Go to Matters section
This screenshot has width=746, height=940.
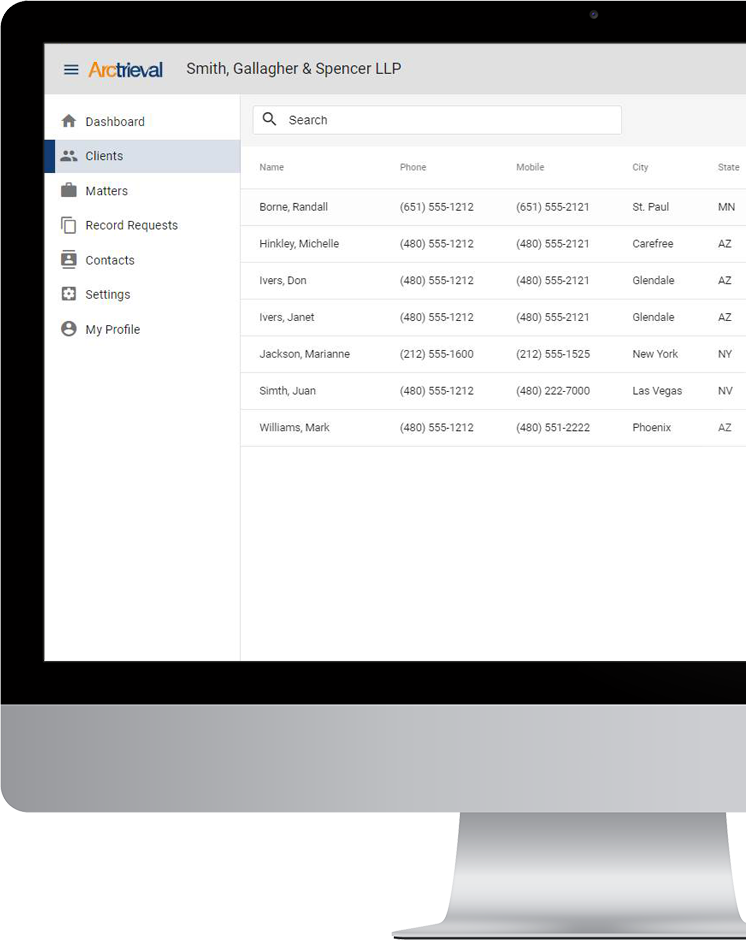point(143,191)
